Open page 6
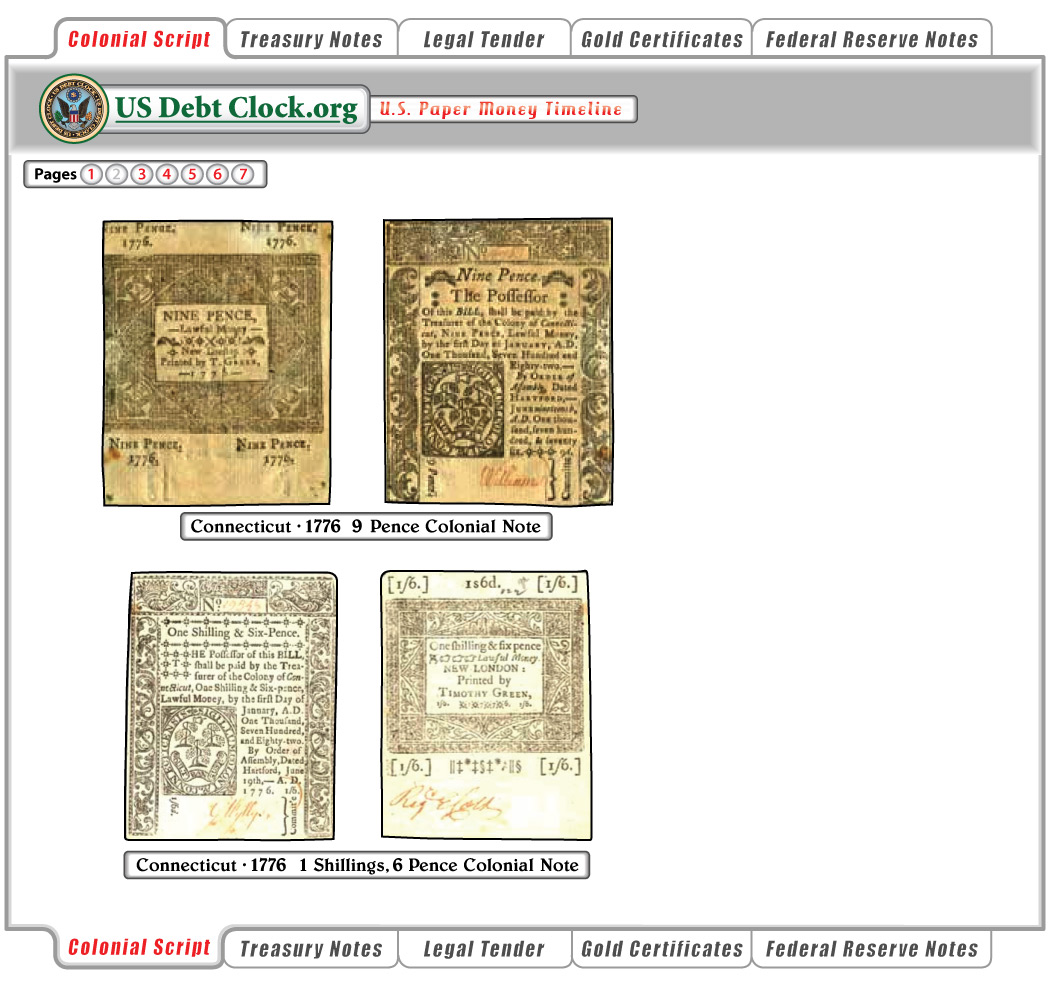The width and height of the screenshot is (1049, 985). [x=217, y=175]
